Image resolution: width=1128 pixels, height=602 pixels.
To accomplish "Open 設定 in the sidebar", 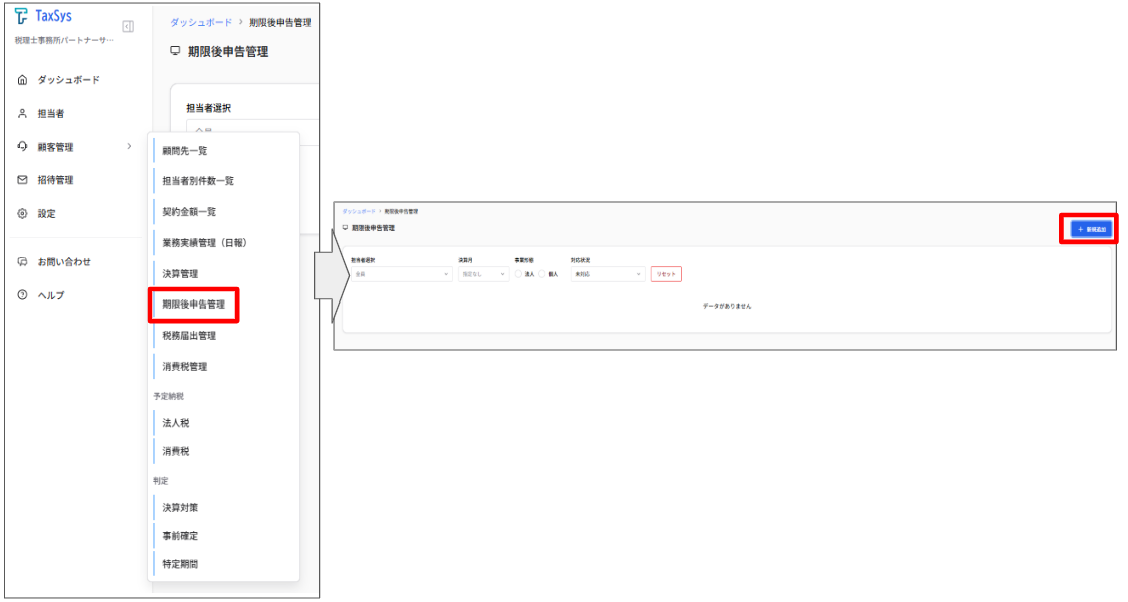I will pos(47,214).
